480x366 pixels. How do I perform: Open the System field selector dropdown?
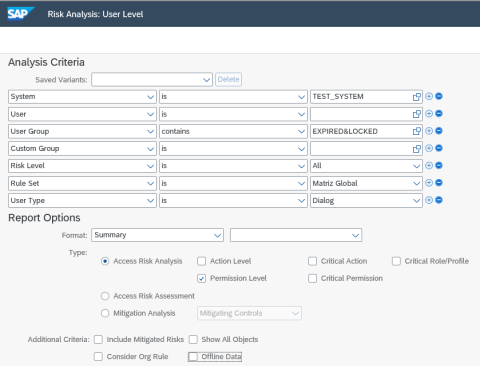[150, 97]
